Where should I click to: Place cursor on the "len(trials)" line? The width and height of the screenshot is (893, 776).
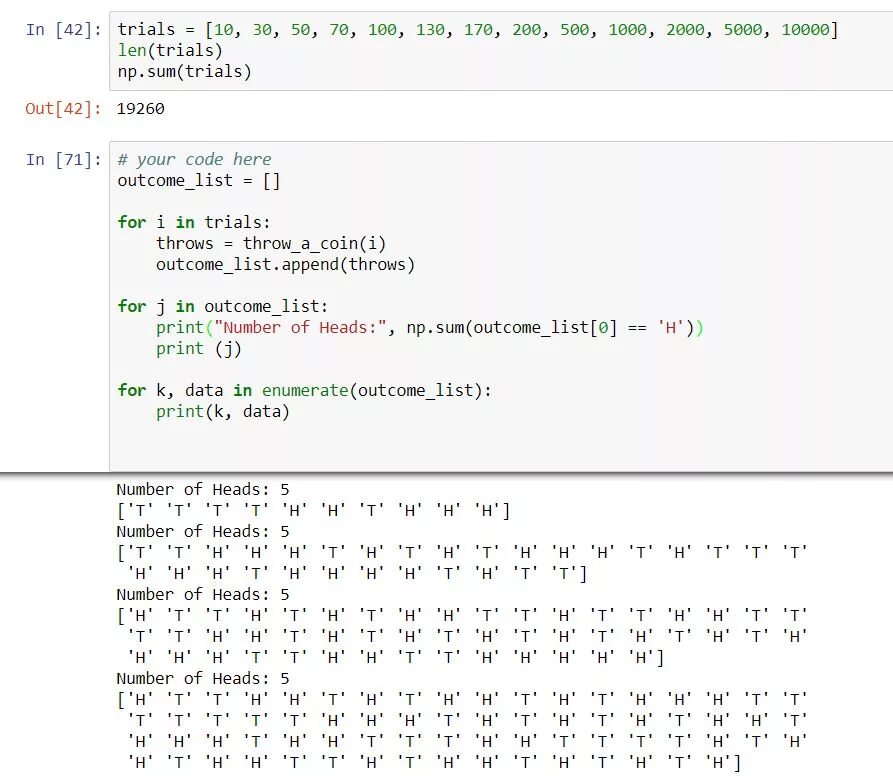tap(170, 51)
